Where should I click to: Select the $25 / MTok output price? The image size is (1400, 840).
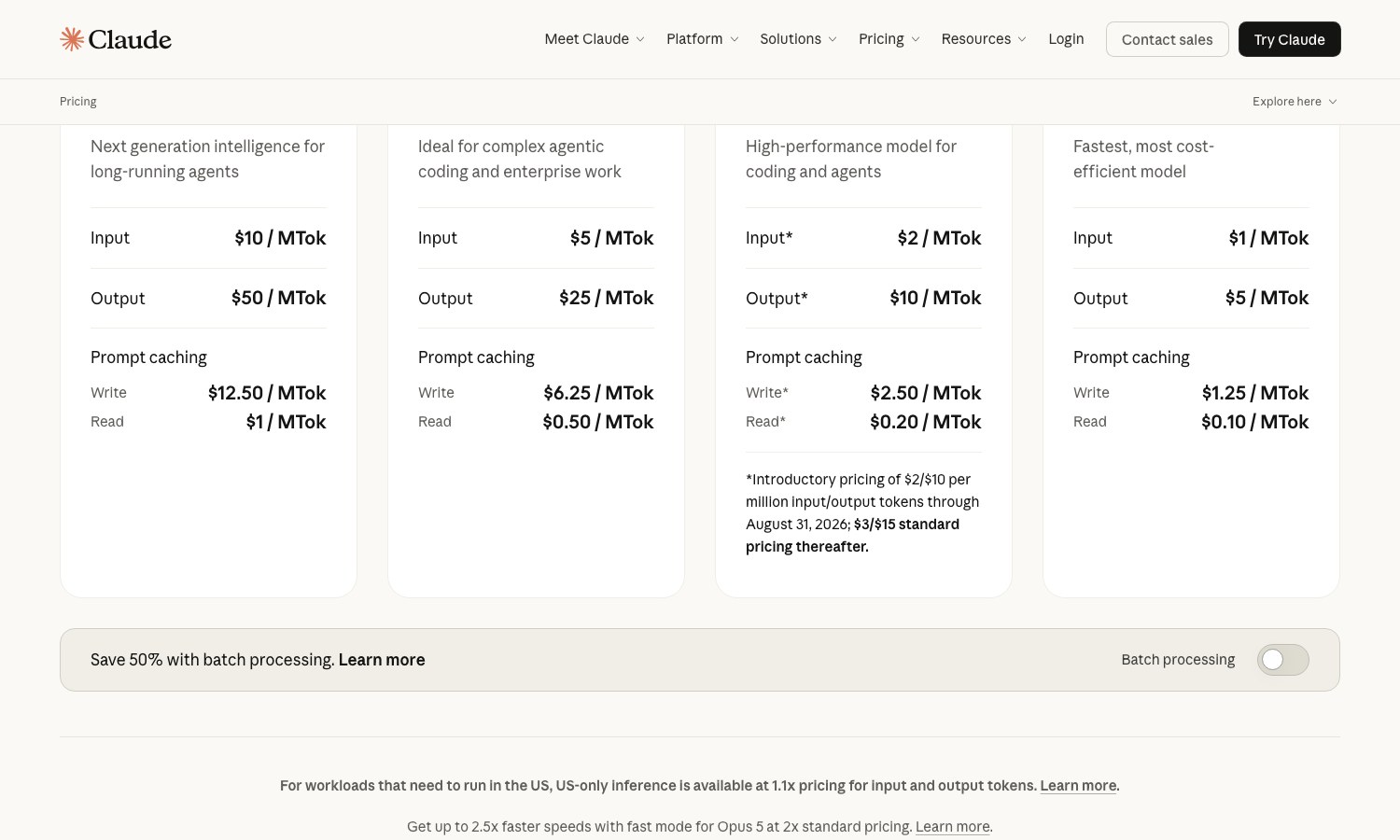[607, 298]
